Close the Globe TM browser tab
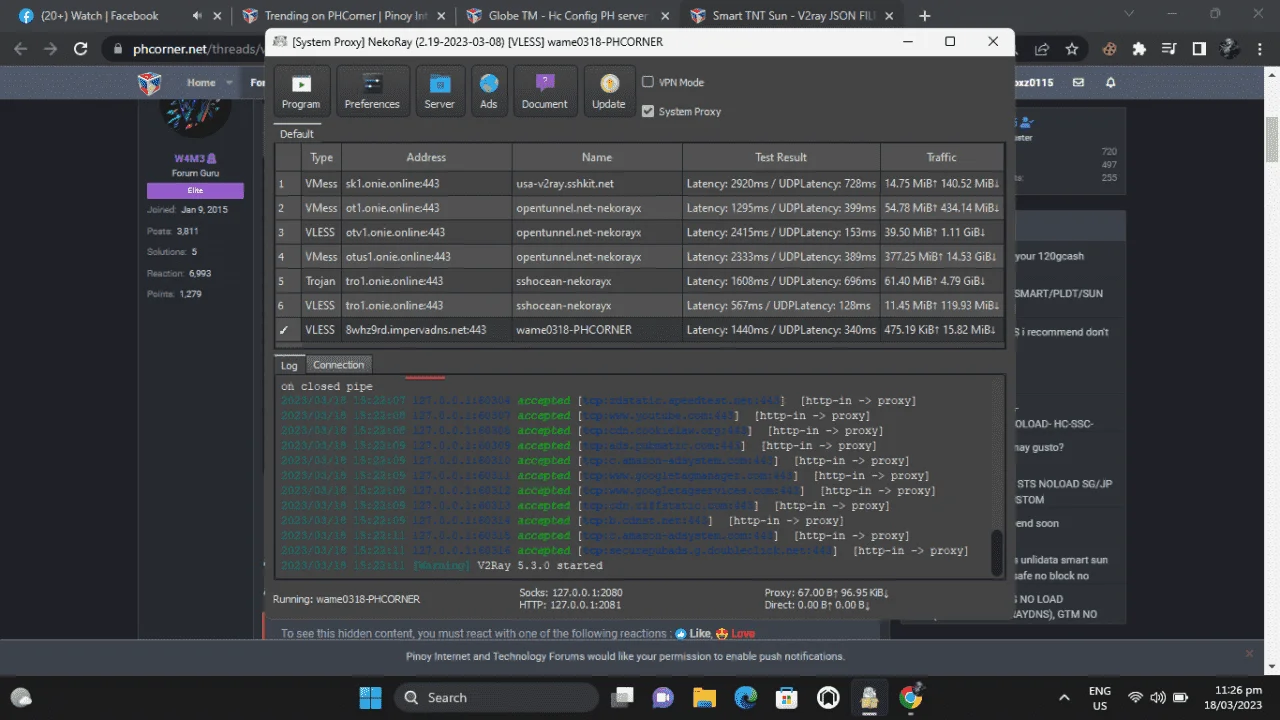 [x=666, y=16]
